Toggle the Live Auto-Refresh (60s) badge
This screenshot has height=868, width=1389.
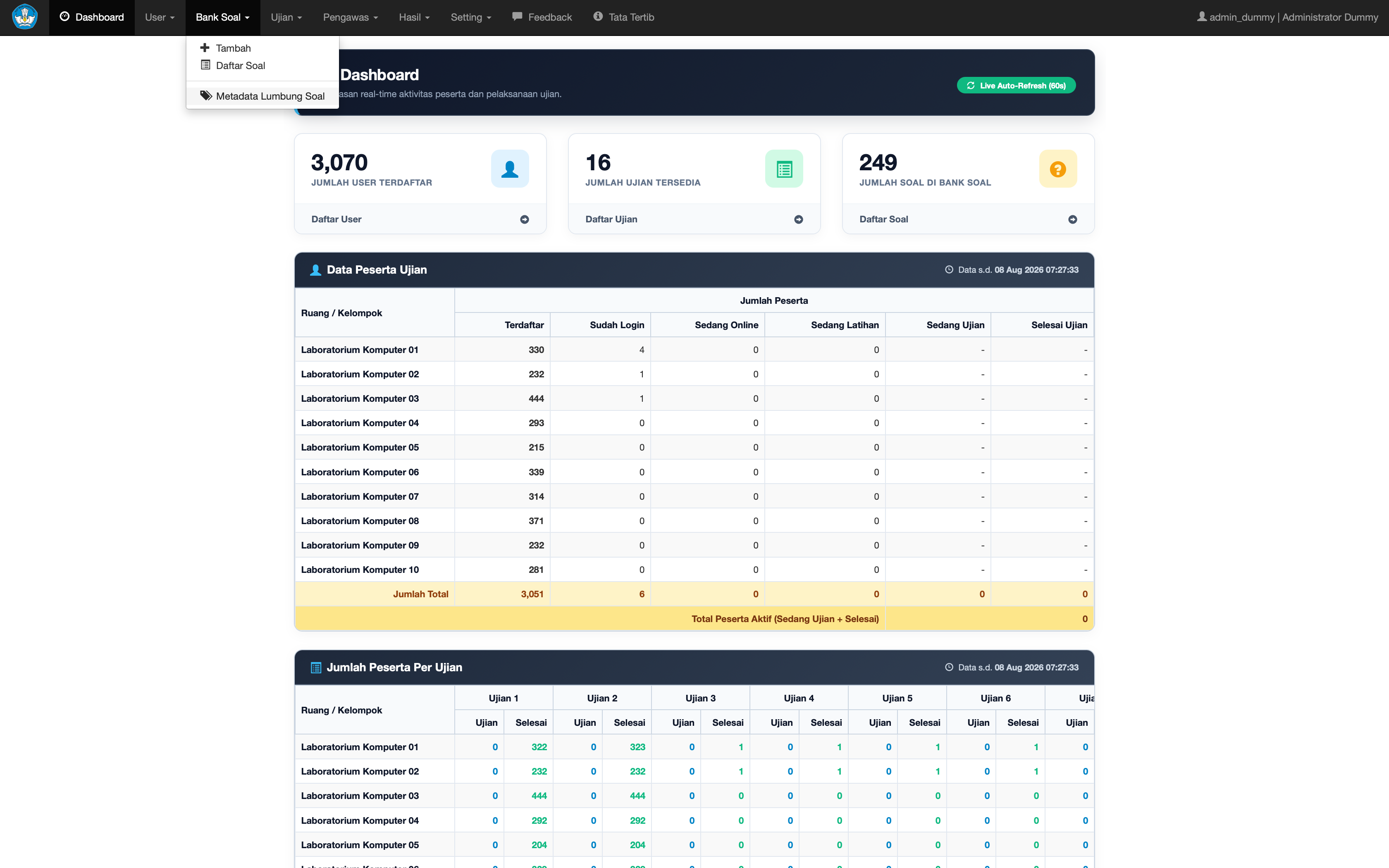pyautogui.click(x=1016, y=86)
